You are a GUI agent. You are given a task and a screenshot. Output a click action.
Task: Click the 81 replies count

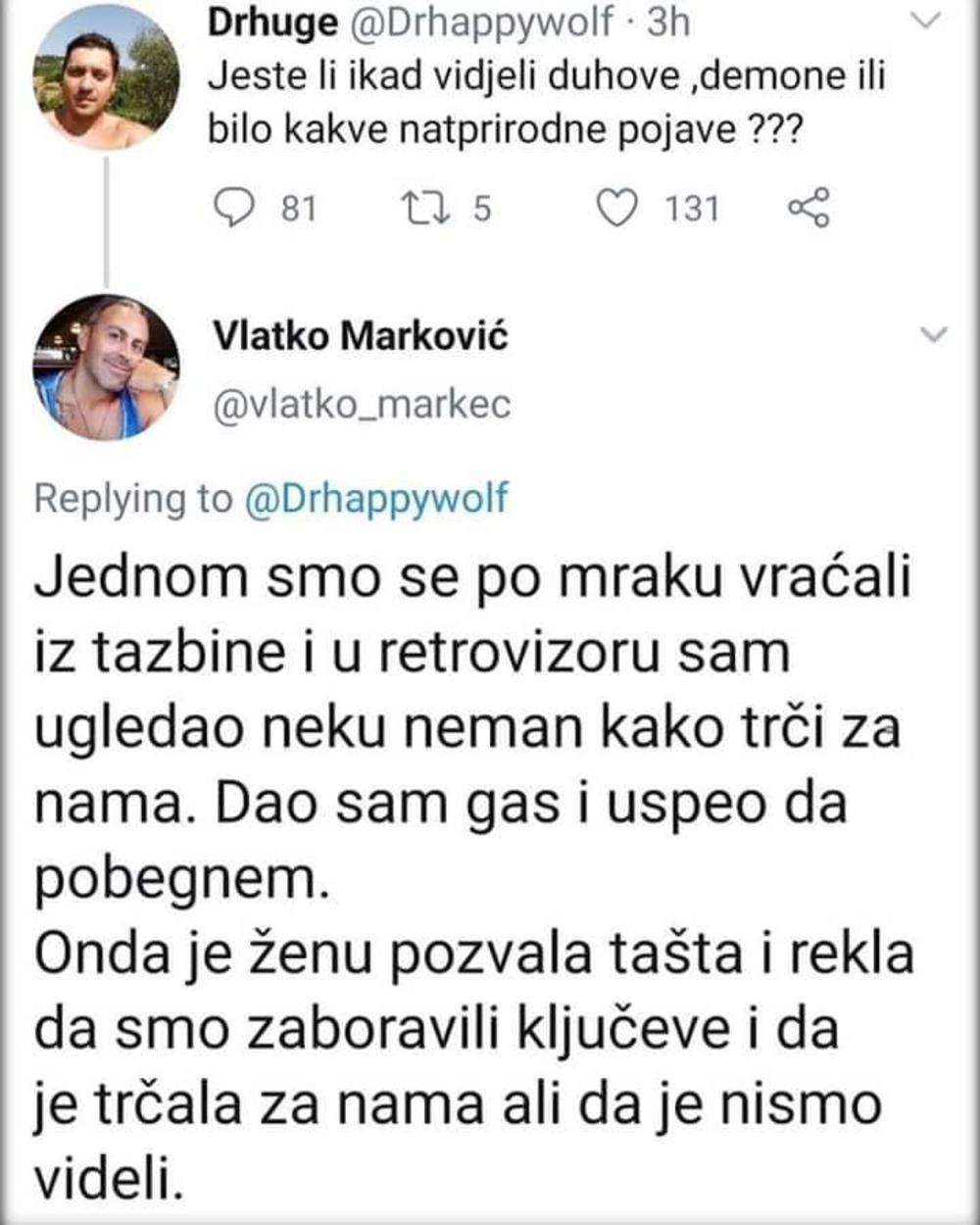tap(299, 209)
